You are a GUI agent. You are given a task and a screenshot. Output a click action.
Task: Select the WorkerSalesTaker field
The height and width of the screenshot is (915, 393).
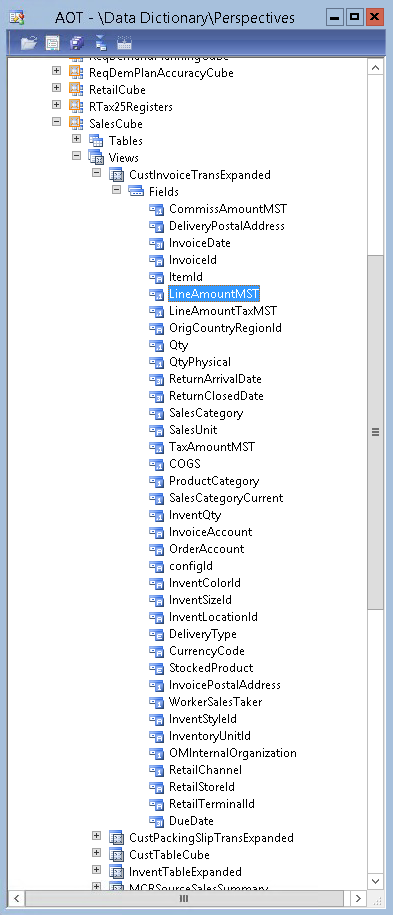pos(215,701)
